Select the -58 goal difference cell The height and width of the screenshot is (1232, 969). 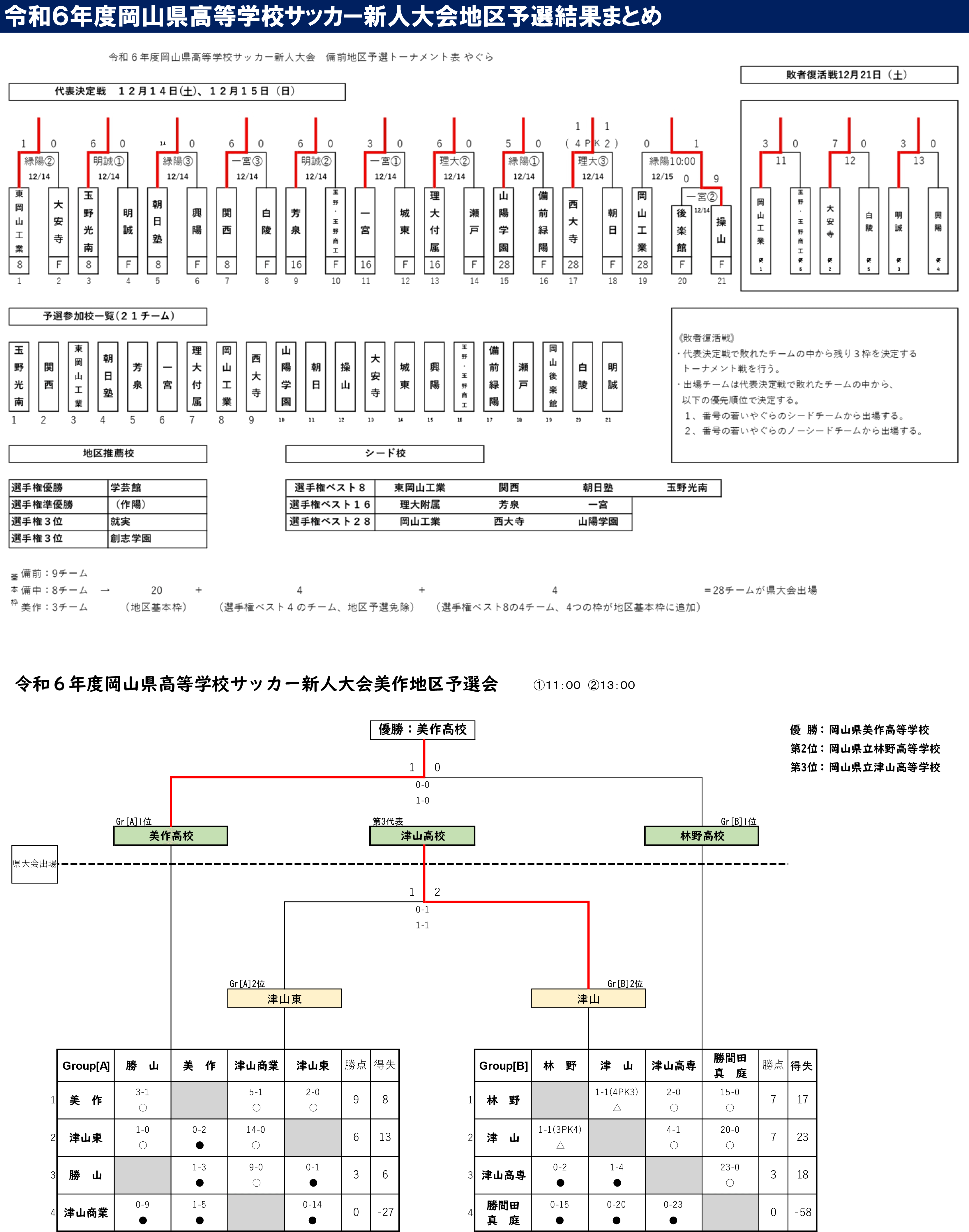pyautogui.click(x=802, y=1212)
